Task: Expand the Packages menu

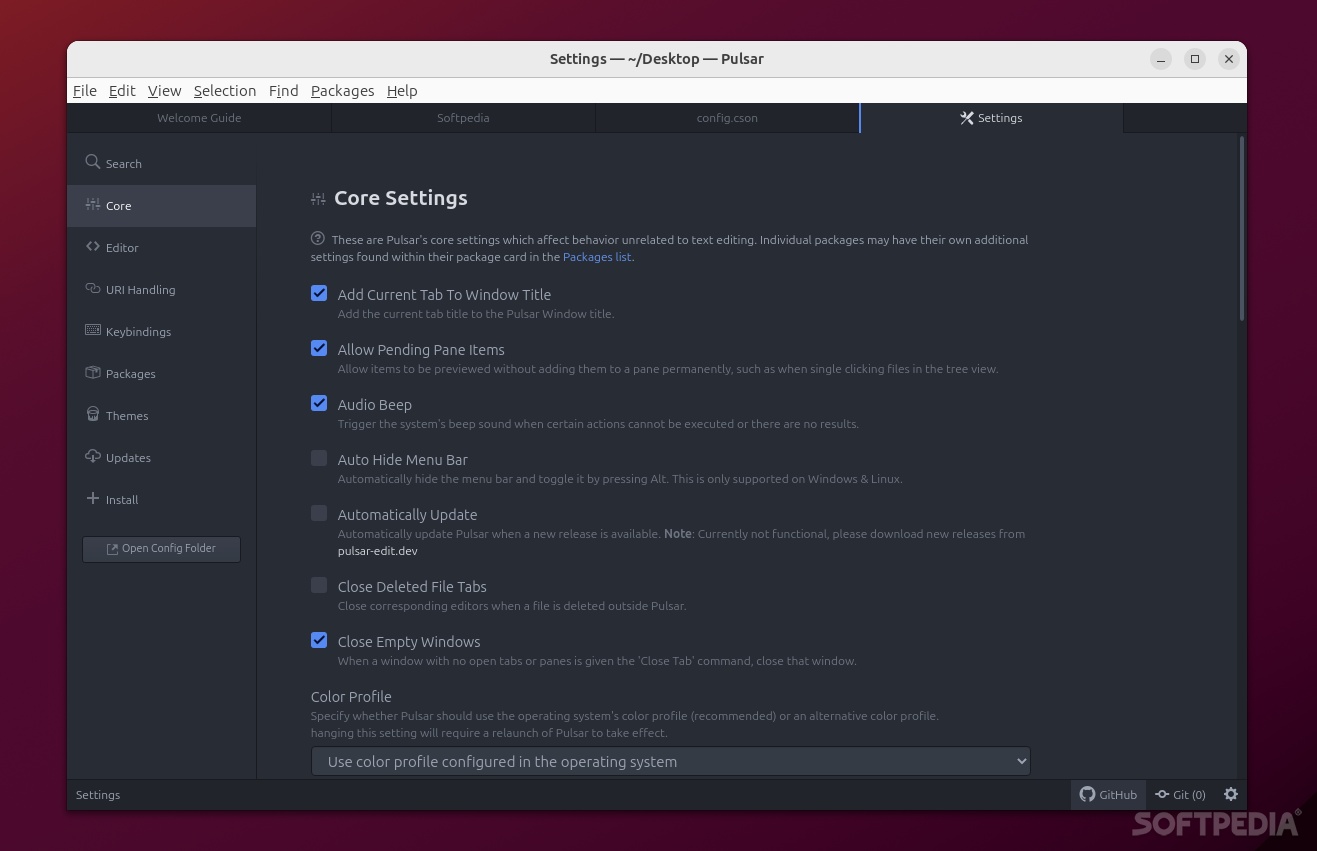Action: [342, 90]
